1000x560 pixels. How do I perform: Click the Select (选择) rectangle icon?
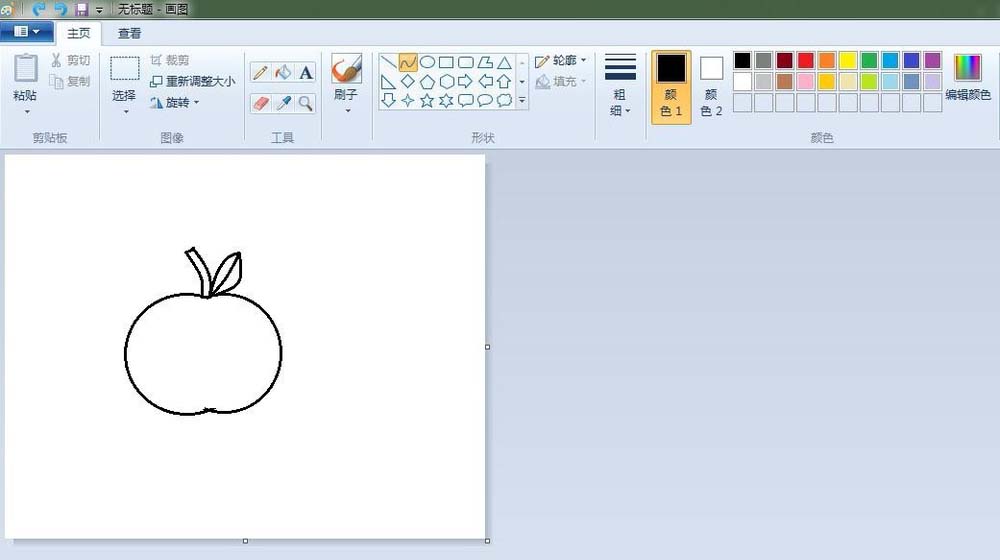124,68
